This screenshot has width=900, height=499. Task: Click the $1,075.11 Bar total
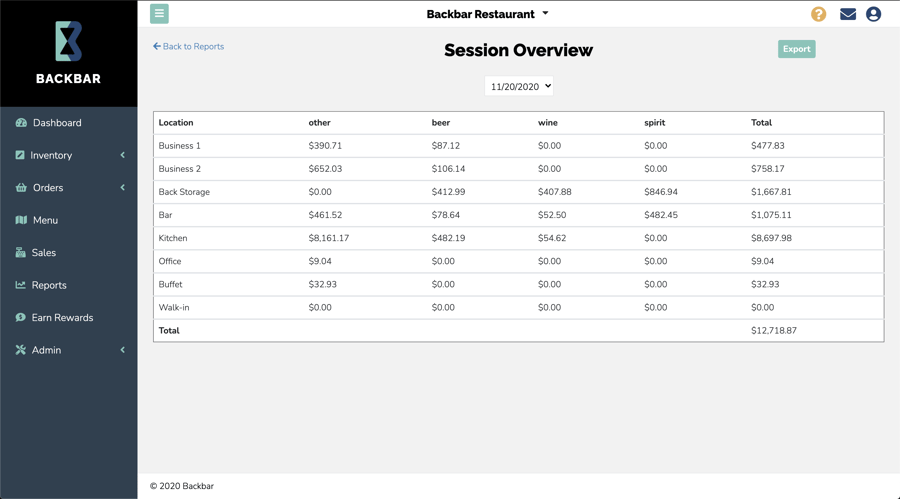click(771, 215)
